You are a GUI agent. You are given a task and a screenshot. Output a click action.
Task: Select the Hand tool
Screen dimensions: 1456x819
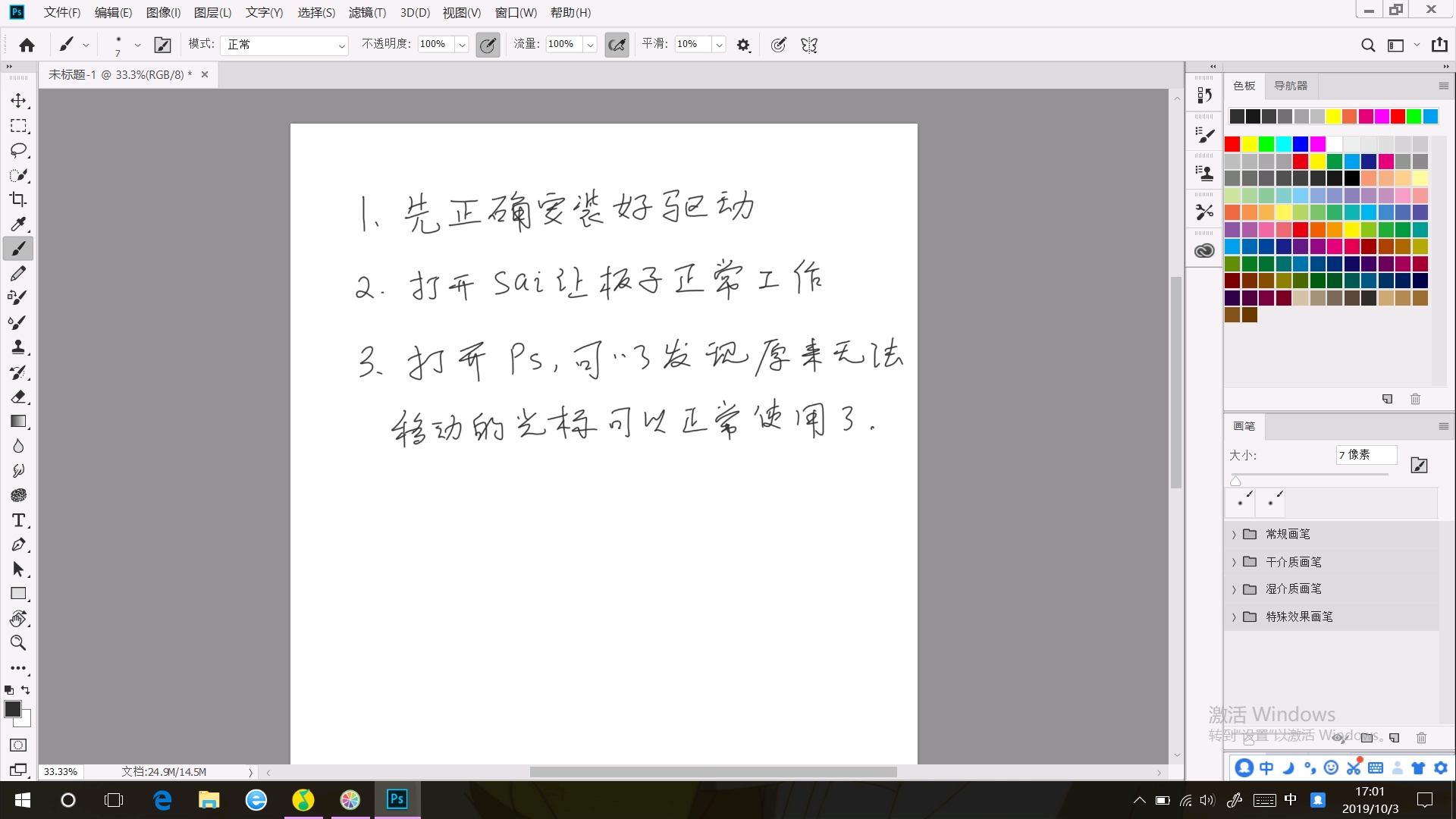click(x=18, y=619)
